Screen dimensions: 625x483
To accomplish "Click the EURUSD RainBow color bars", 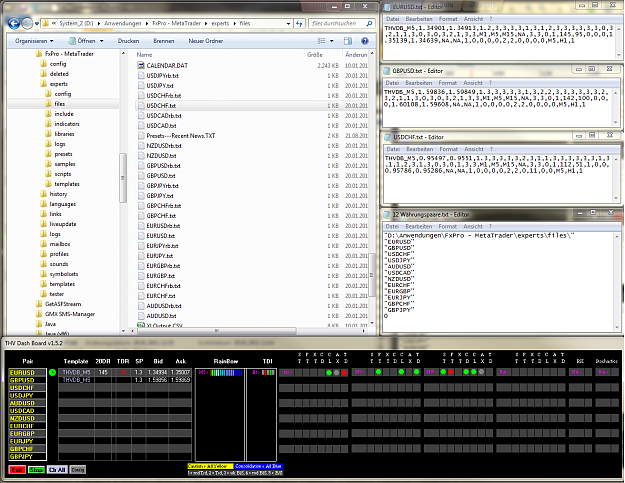I will coord(226,373).
